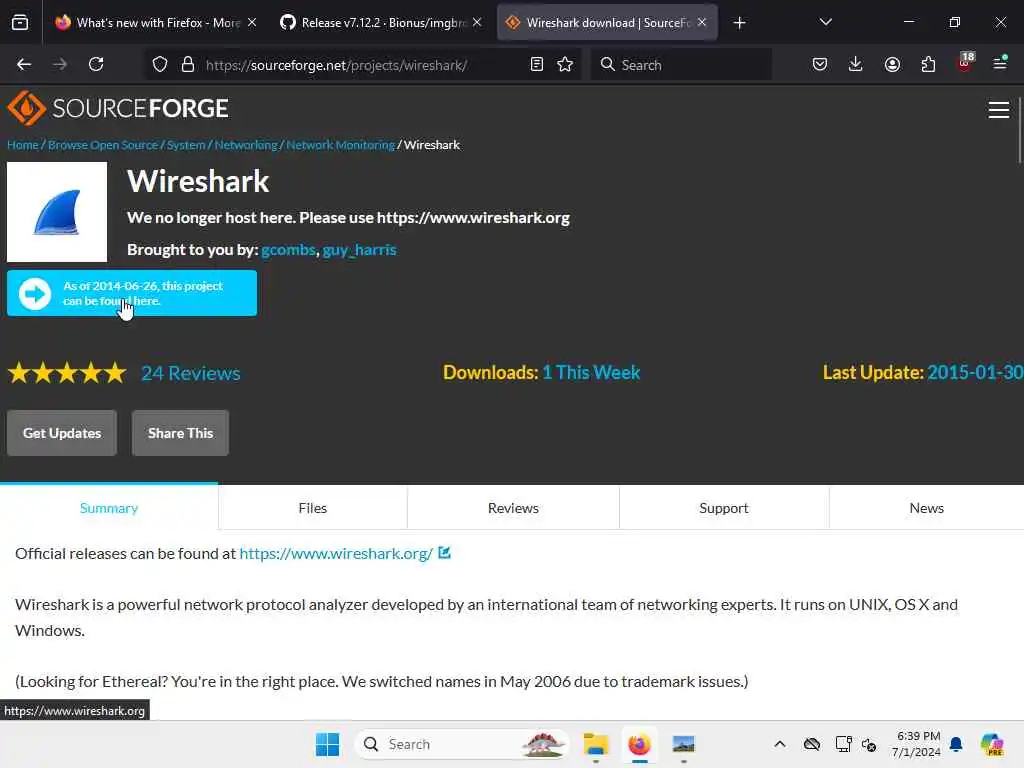Open the News tab
Screen dimensions: 1024x768
(x=926, y=508)
